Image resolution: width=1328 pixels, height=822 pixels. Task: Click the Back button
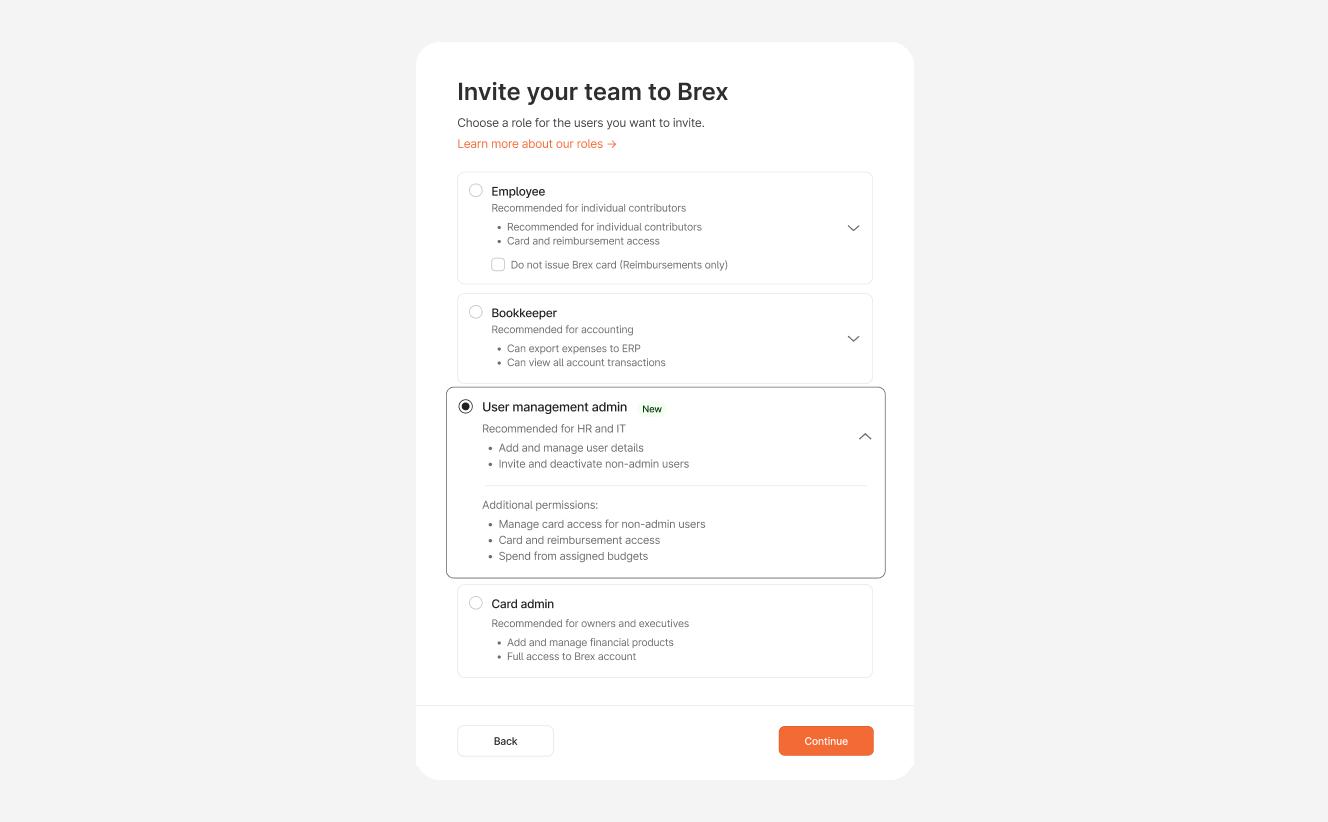[x=505, y=741]
